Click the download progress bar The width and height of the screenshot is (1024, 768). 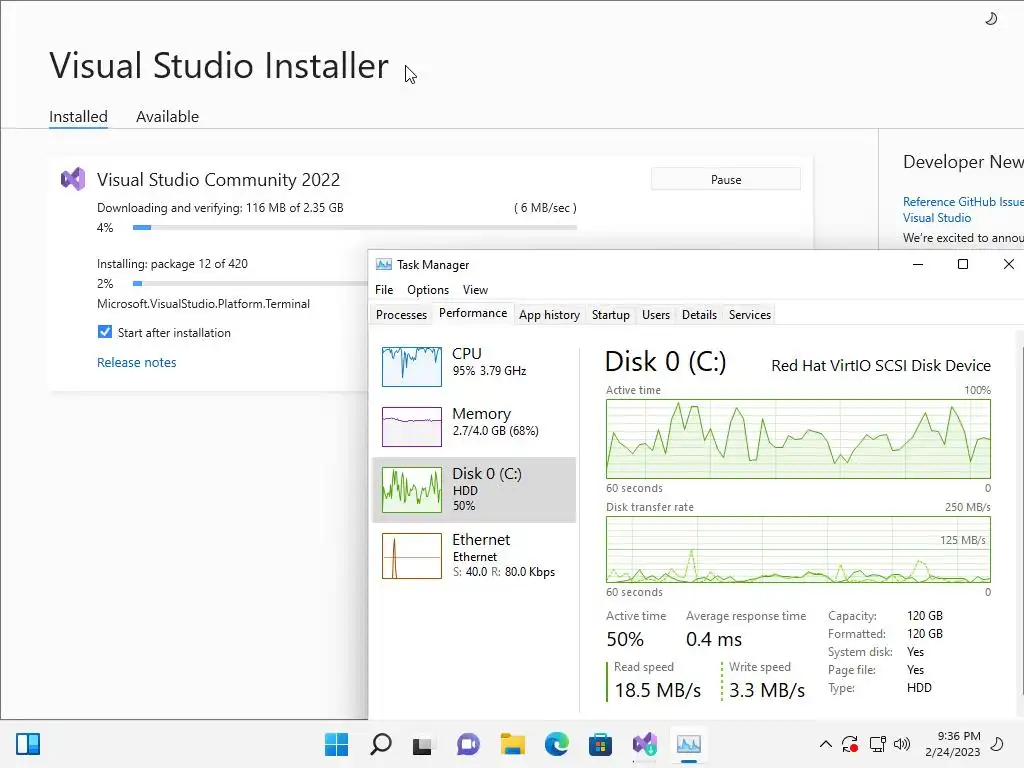pyautogui.click(x=355, y=227)
